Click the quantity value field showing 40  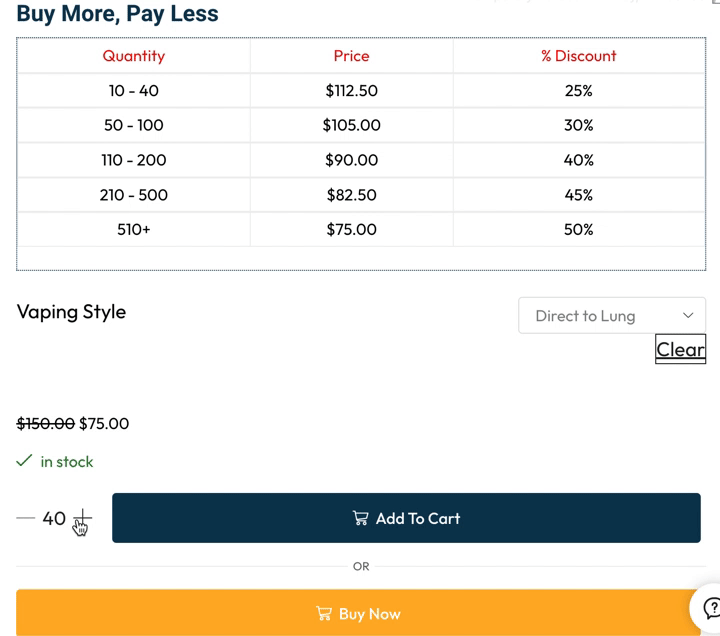click(x=54, y=518)
